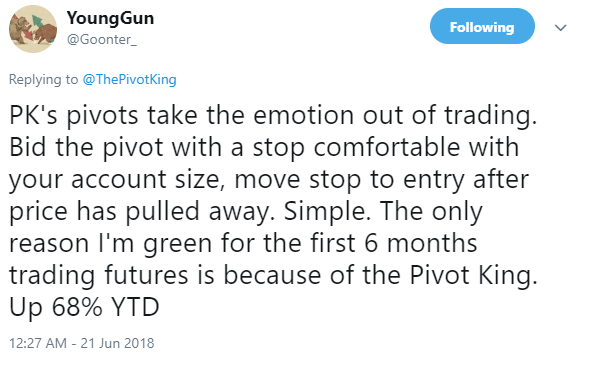Image resolution: width=592 pixels, height=365 pixels.
Task: Click the 'Replying to' label
Action: (43, 80)
